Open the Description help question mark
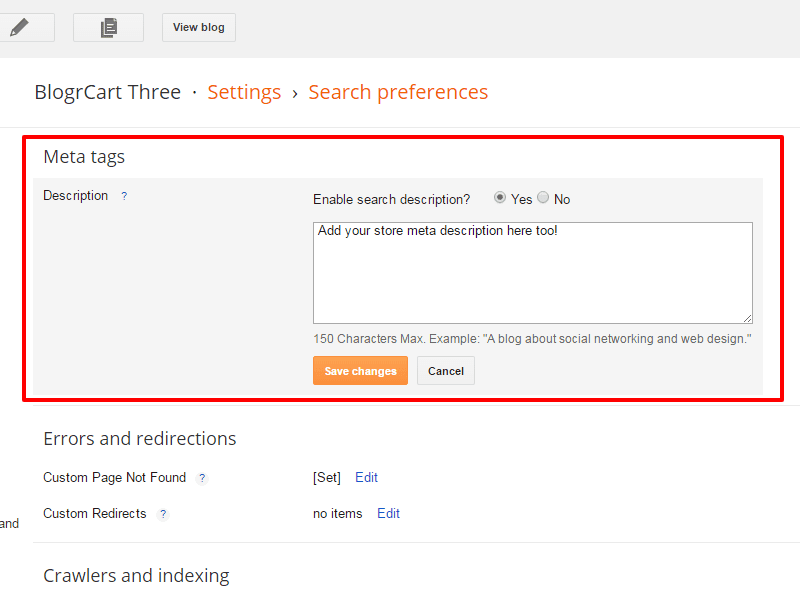This screenshot has height=600, width=800. tap(124, 196)
